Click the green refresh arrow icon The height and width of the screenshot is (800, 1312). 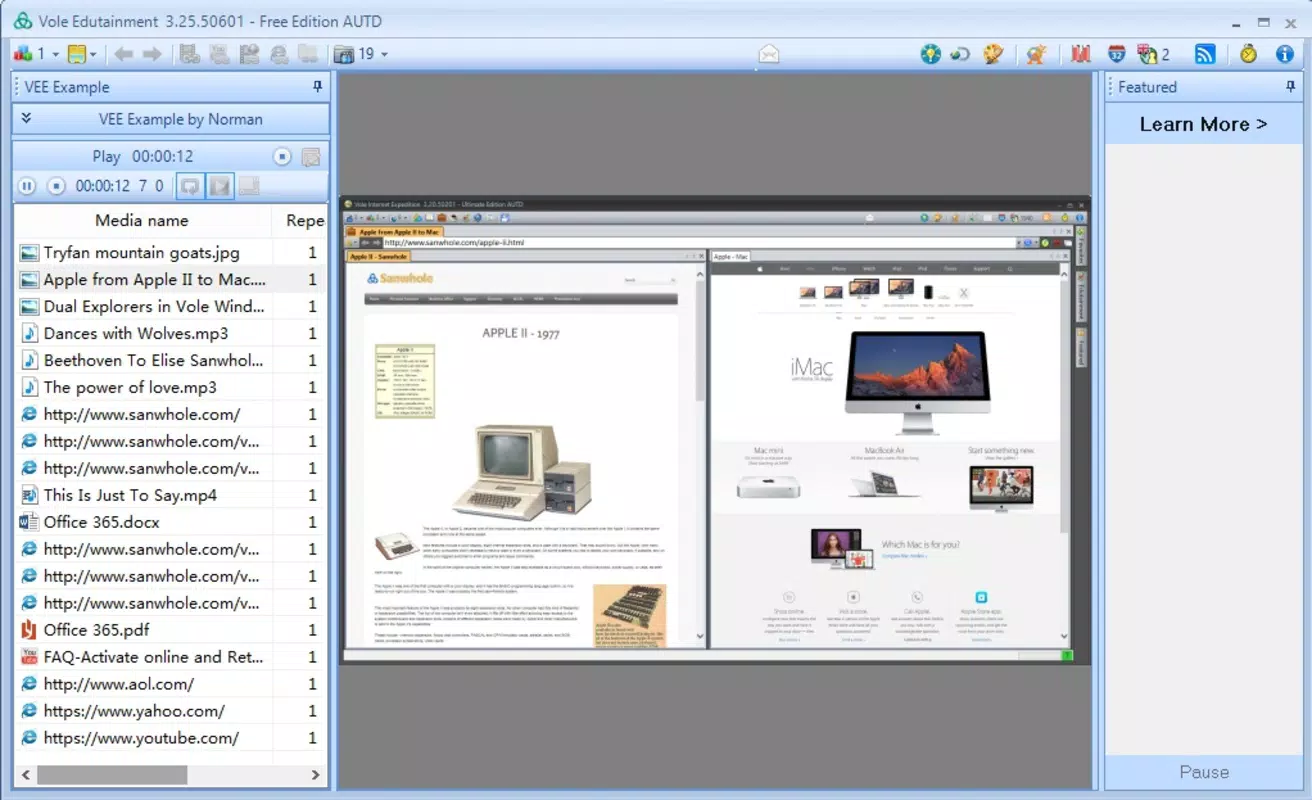click(960, 54)
